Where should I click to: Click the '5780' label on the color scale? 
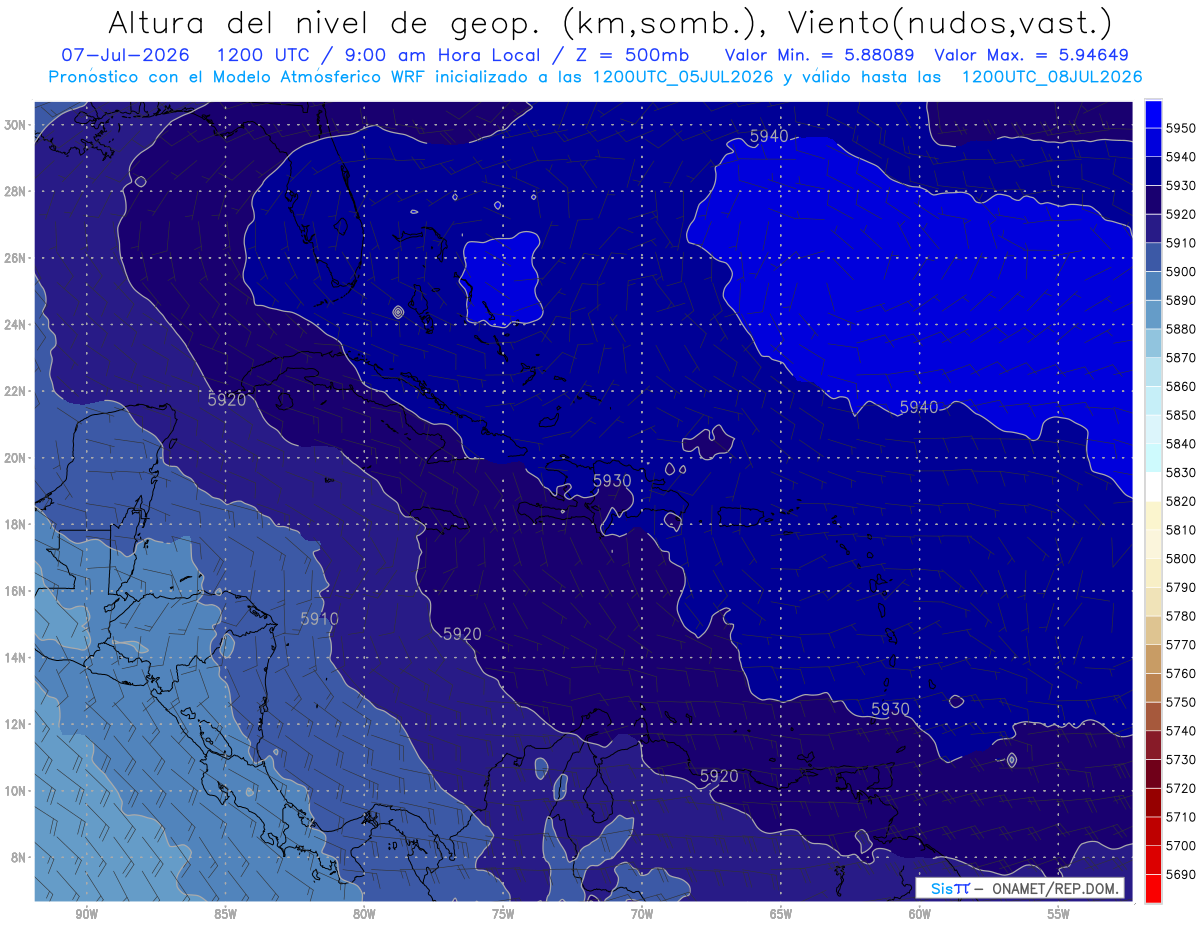(1181, 616)
